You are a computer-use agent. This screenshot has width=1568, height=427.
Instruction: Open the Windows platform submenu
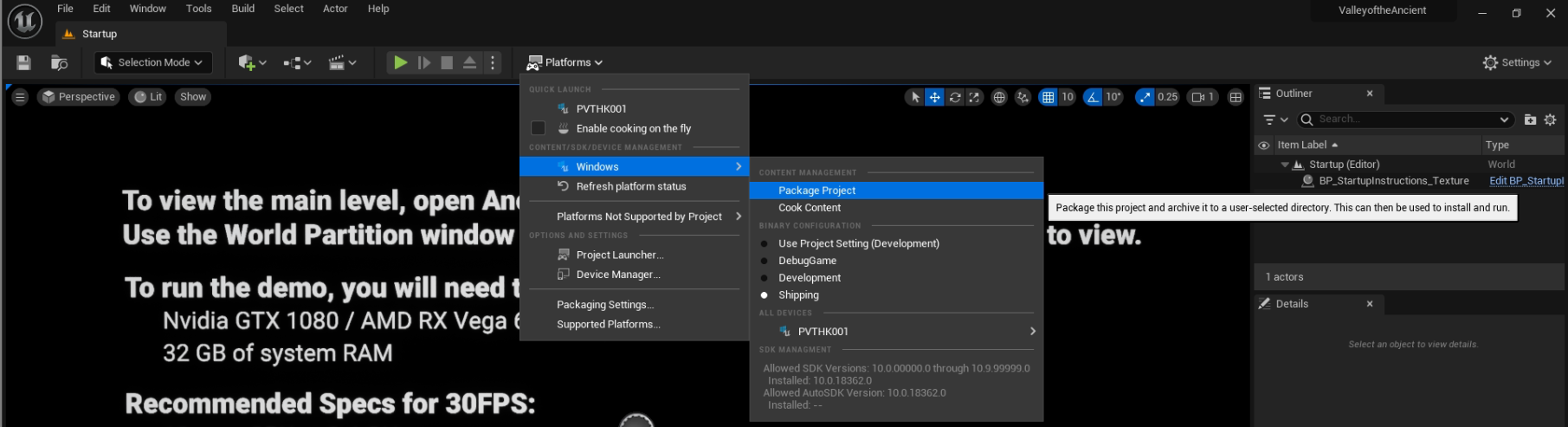(x=634, y=166)
